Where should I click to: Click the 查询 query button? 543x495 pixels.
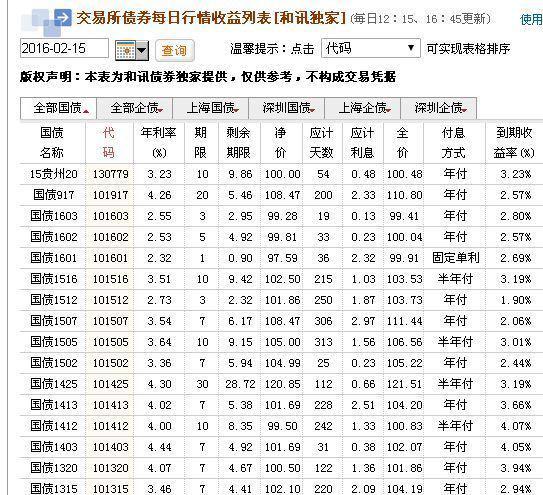[175, 51]
